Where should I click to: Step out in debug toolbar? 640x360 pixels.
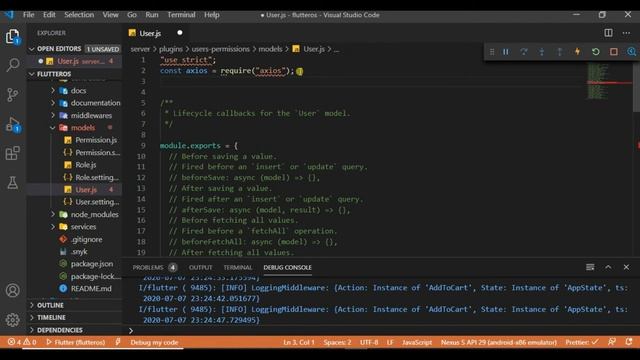tap(560, 52)
